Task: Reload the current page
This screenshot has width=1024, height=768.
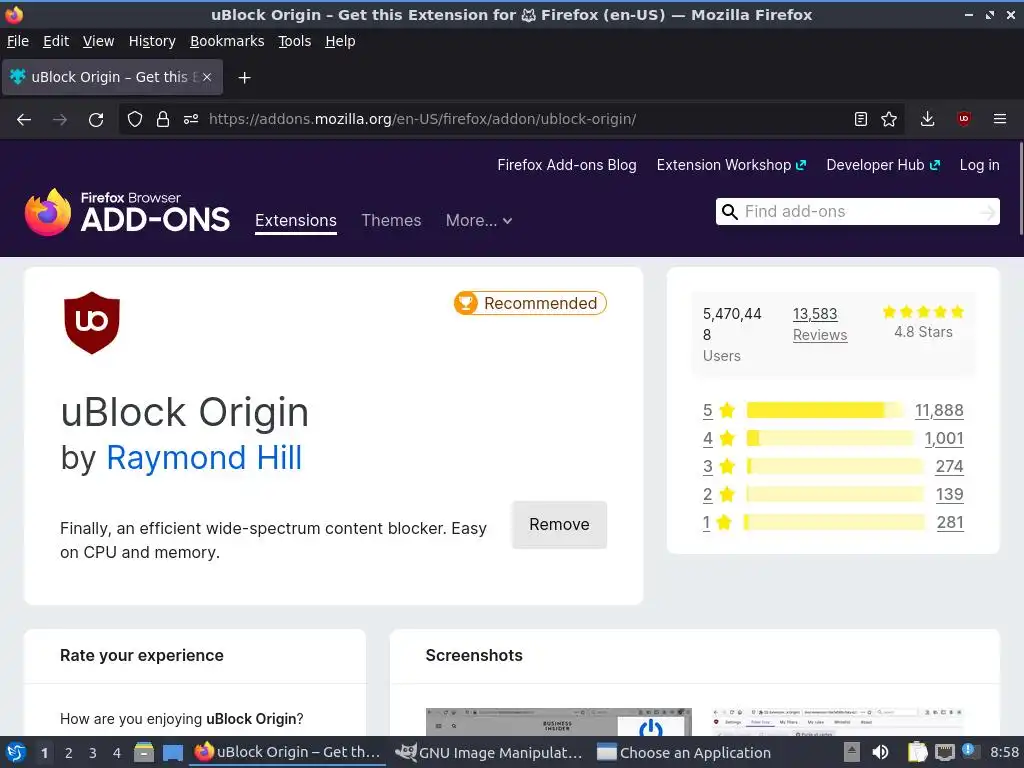Action: 96,120
